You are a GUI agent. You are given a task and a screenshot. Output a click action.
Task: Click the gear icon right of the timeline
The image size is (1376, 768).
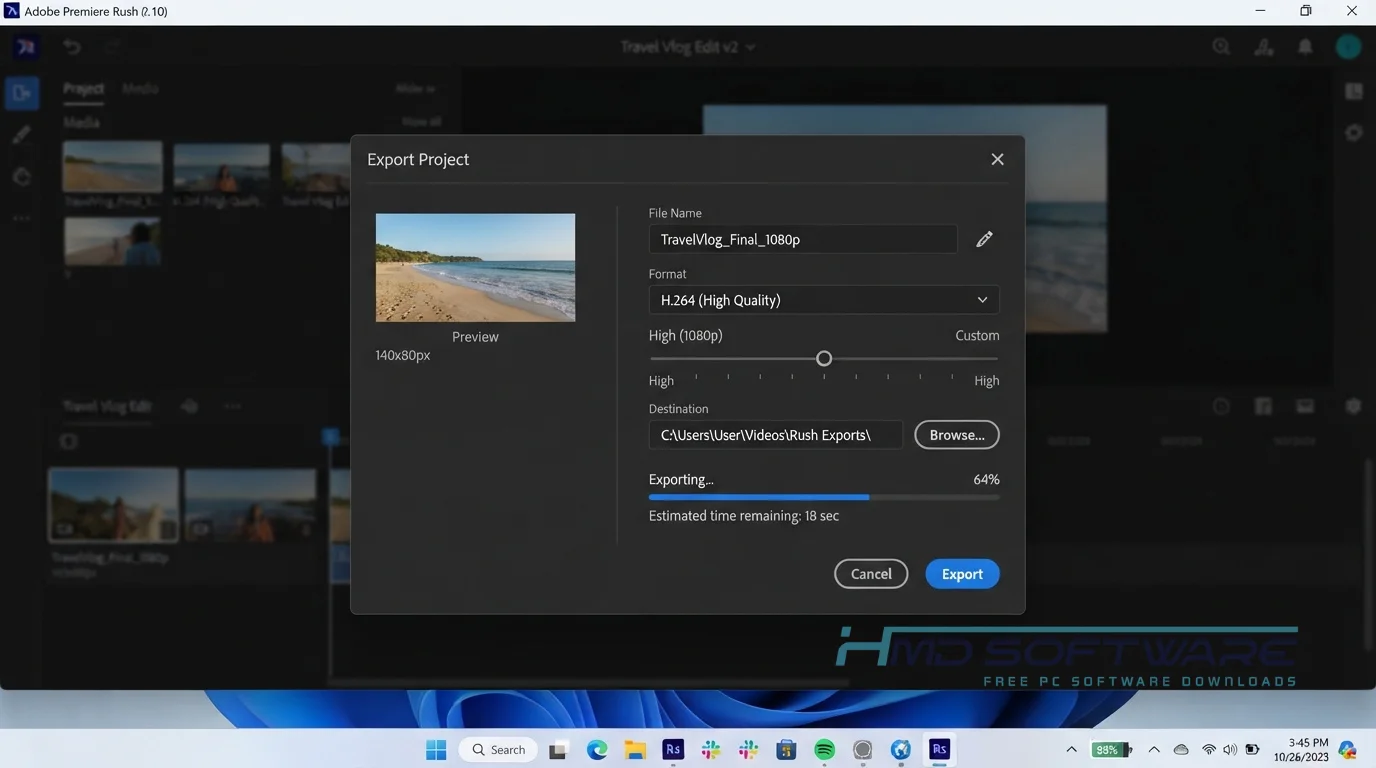[1354, 406]
